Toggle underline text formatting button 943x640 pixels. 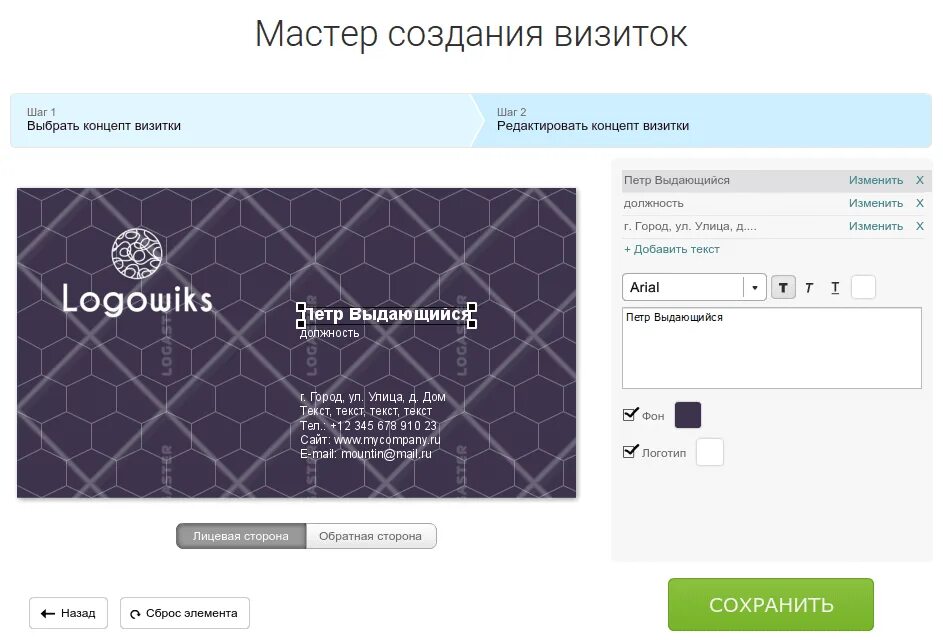(x=835, y=288)
